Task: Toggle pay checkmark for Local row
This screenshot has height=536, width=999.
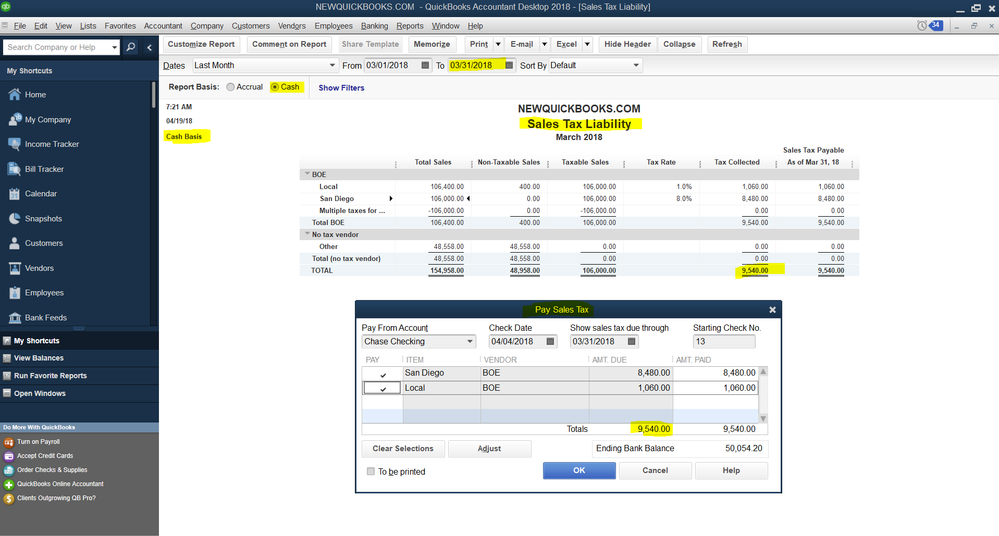Action: click(382, 388)
